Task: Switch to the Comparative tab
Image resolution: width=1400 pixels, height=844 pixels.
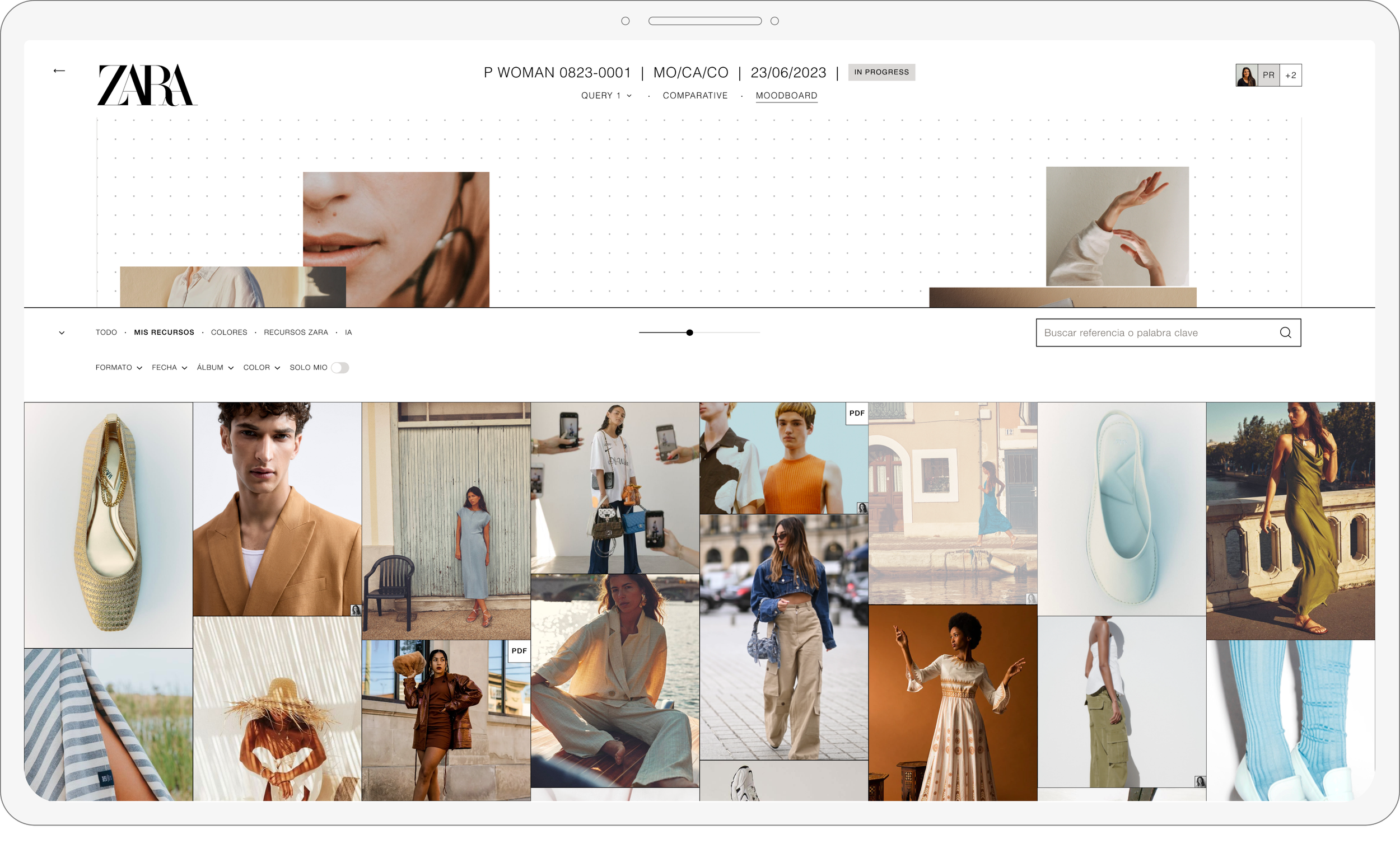Action: (695, 95)
